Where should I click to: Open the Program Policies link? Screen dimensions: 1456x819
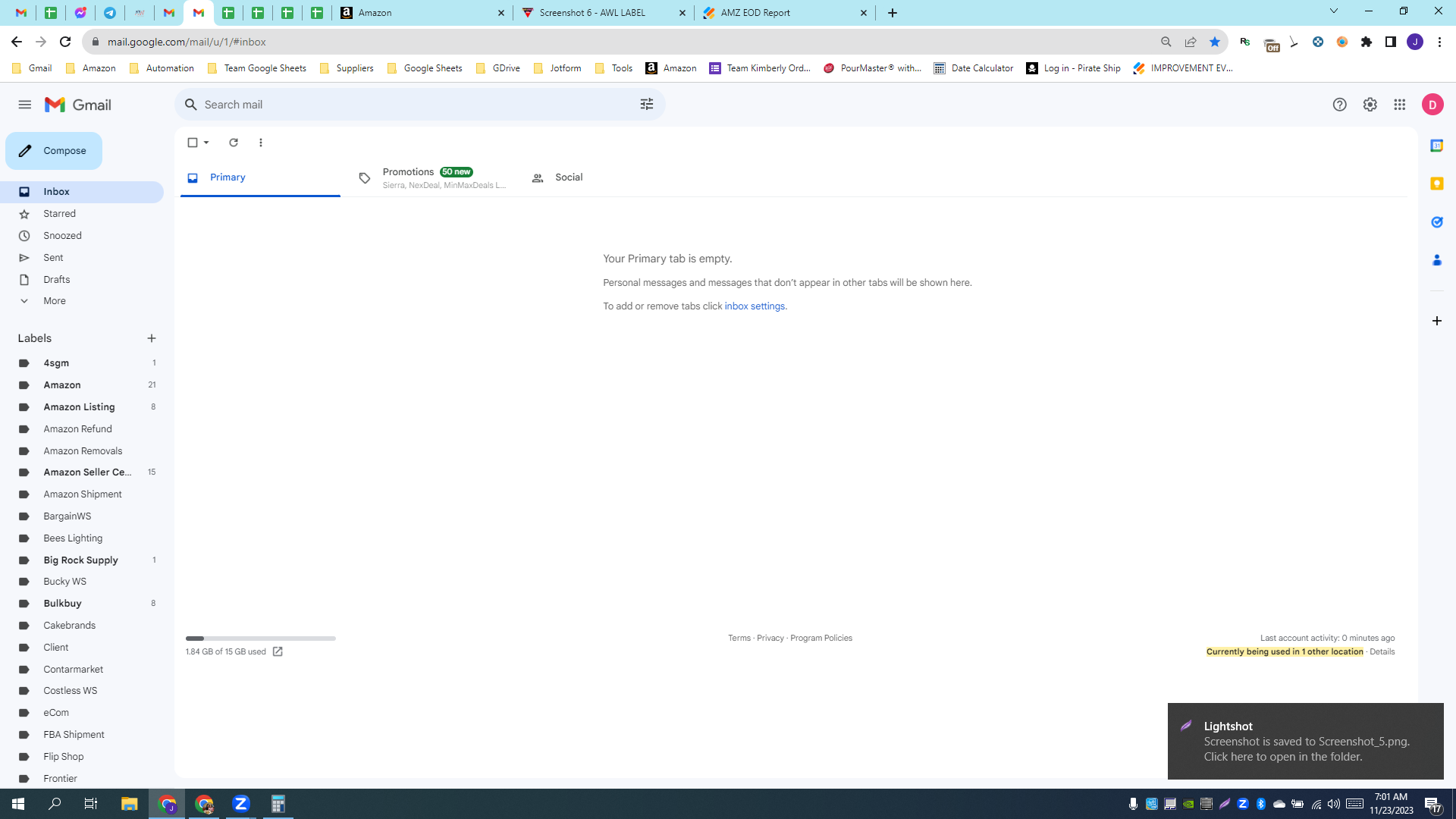[x=821, y=639]
